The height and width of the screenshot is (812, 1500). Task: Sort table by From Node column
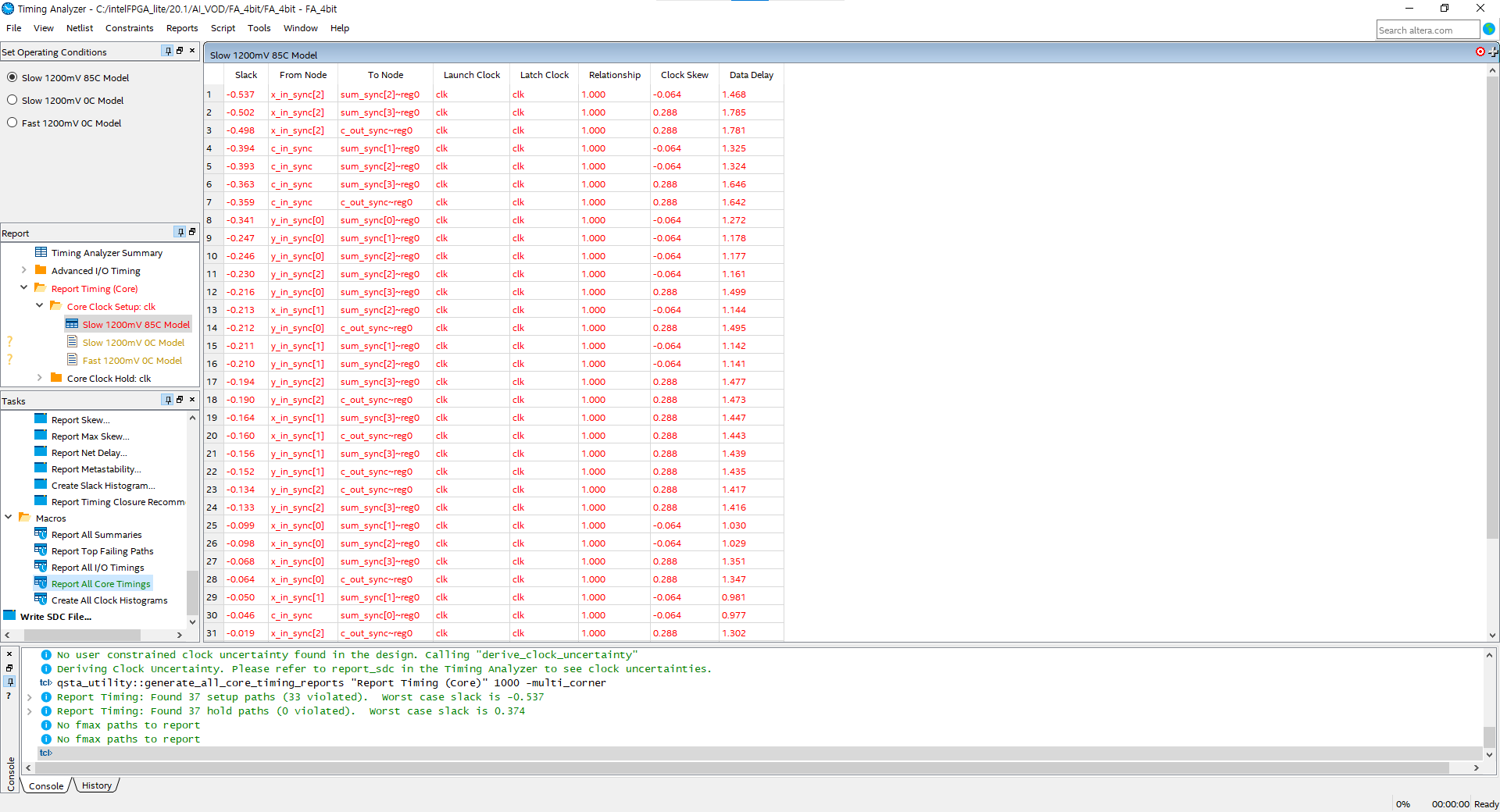pos(303,75)
